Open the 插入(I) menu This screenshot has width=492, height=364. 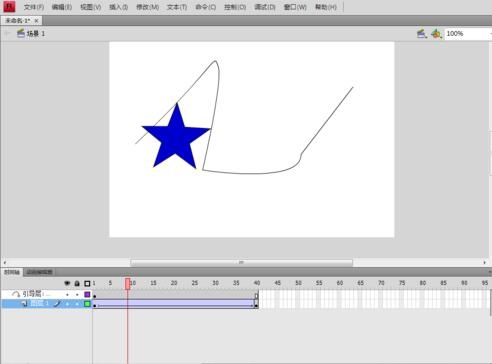(x=119, y=7)
